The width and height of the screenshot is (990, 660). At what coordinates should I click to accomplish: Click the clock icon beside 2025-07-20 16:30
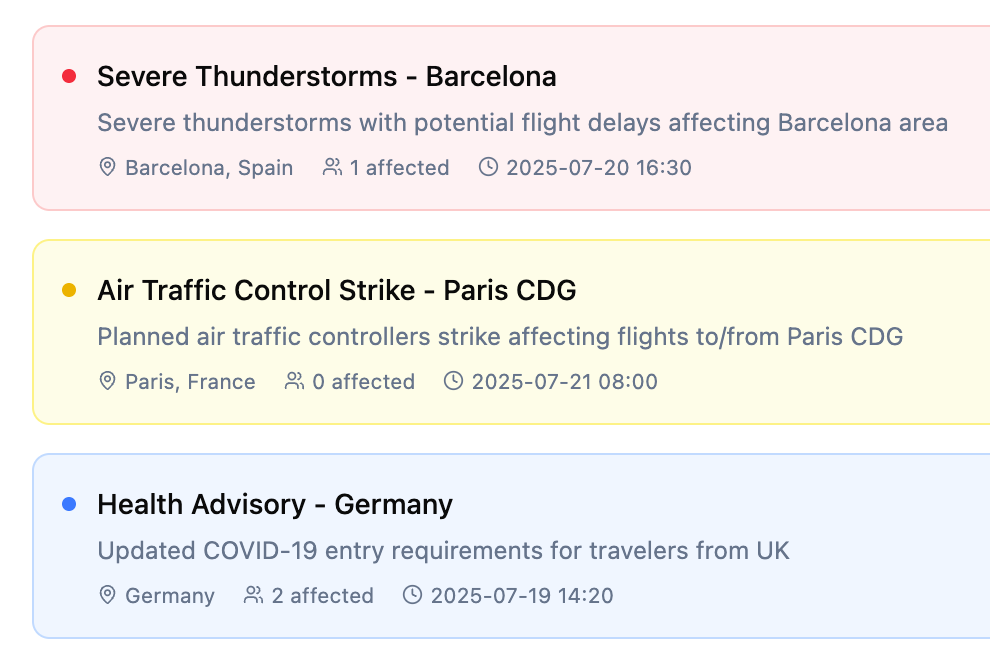pyautogui.click(x=488, y=167)
